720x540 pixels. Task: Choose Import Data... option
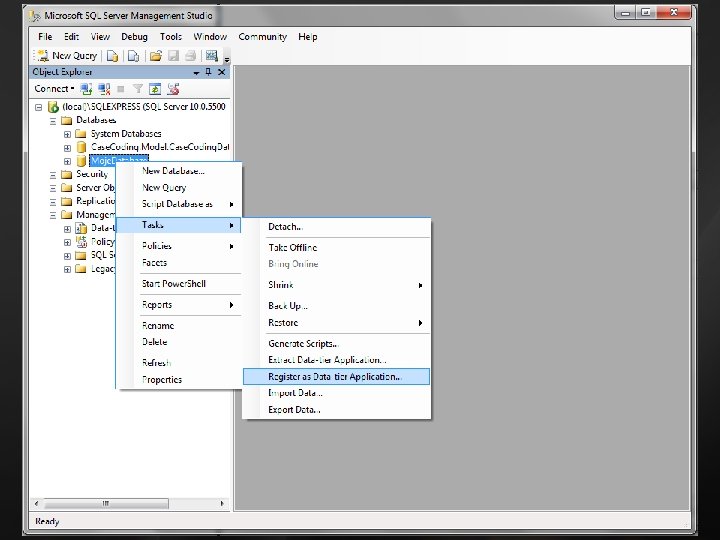pos(337,393)
